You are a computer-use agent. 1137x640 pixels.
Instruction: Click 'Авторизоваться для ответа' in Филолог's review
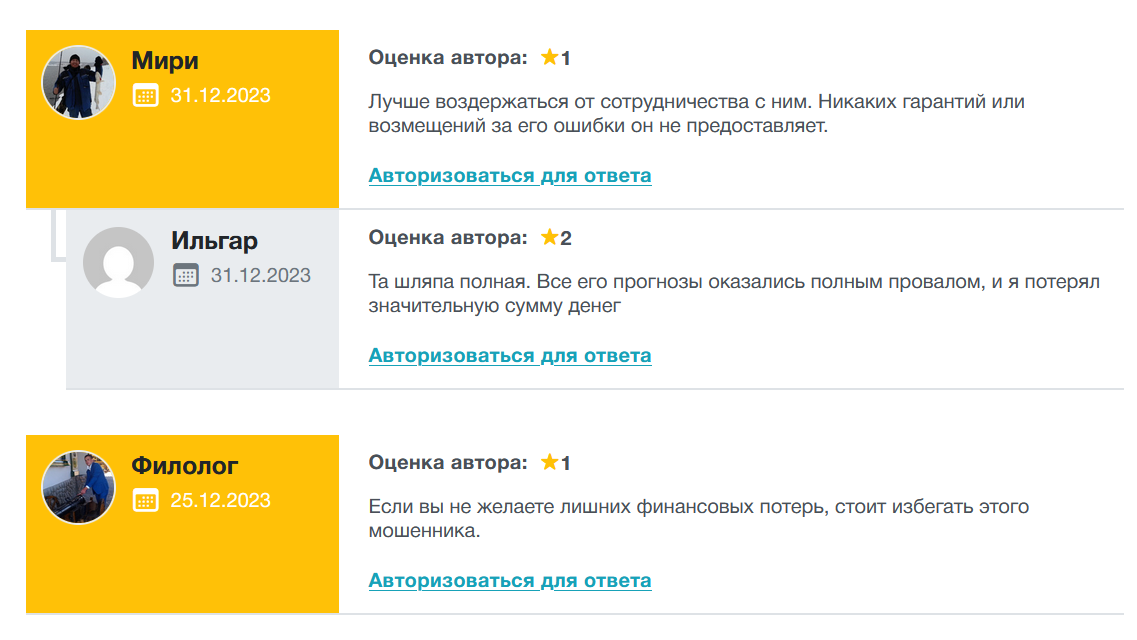510,579
